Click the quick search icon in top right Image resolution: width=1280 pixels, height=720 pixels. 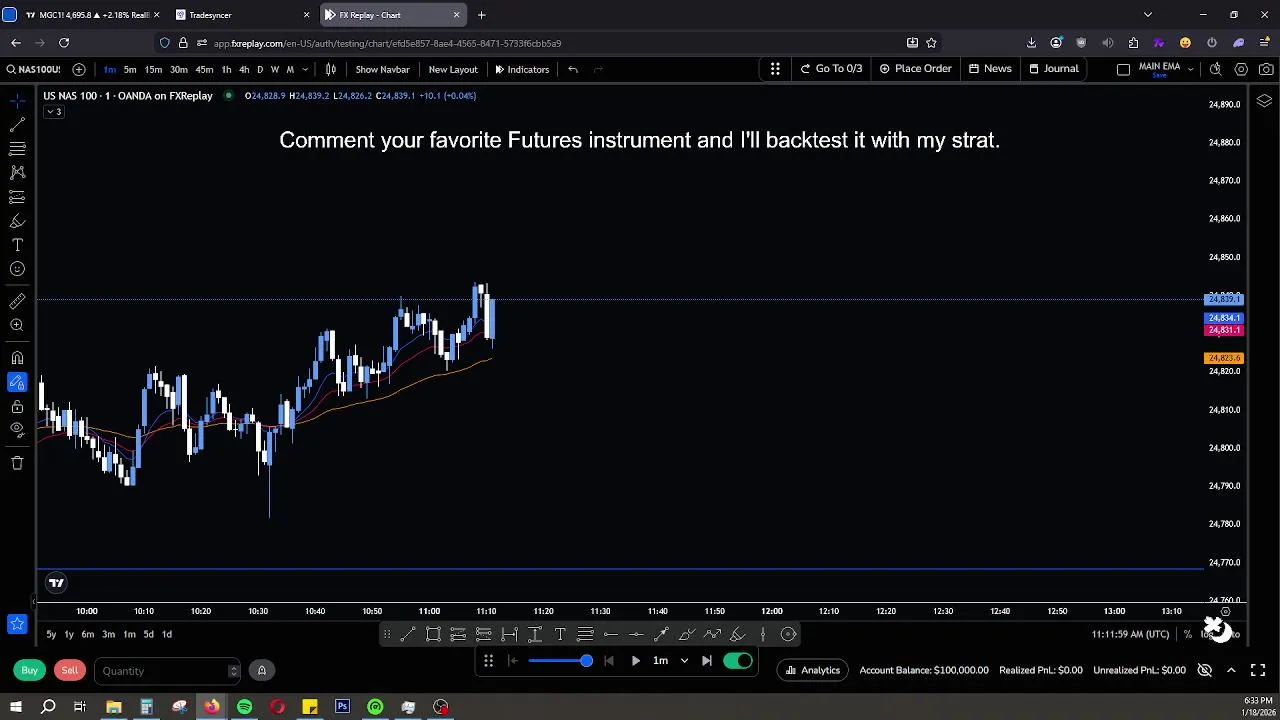click(1215, 69)
